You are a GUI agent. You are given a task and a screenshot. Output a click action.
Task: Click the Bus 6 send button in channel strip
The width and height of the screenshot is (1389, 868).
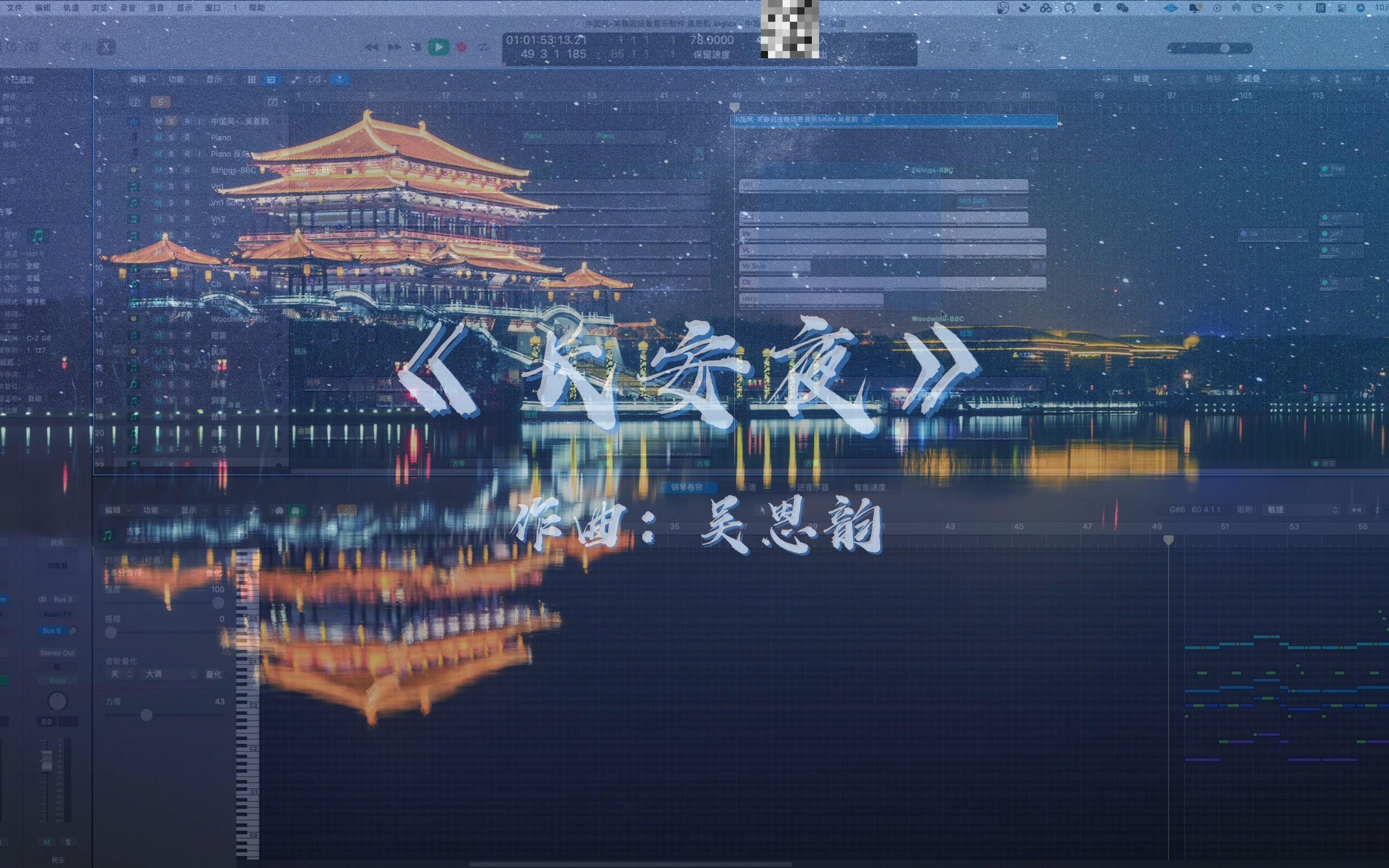point(52,631)
